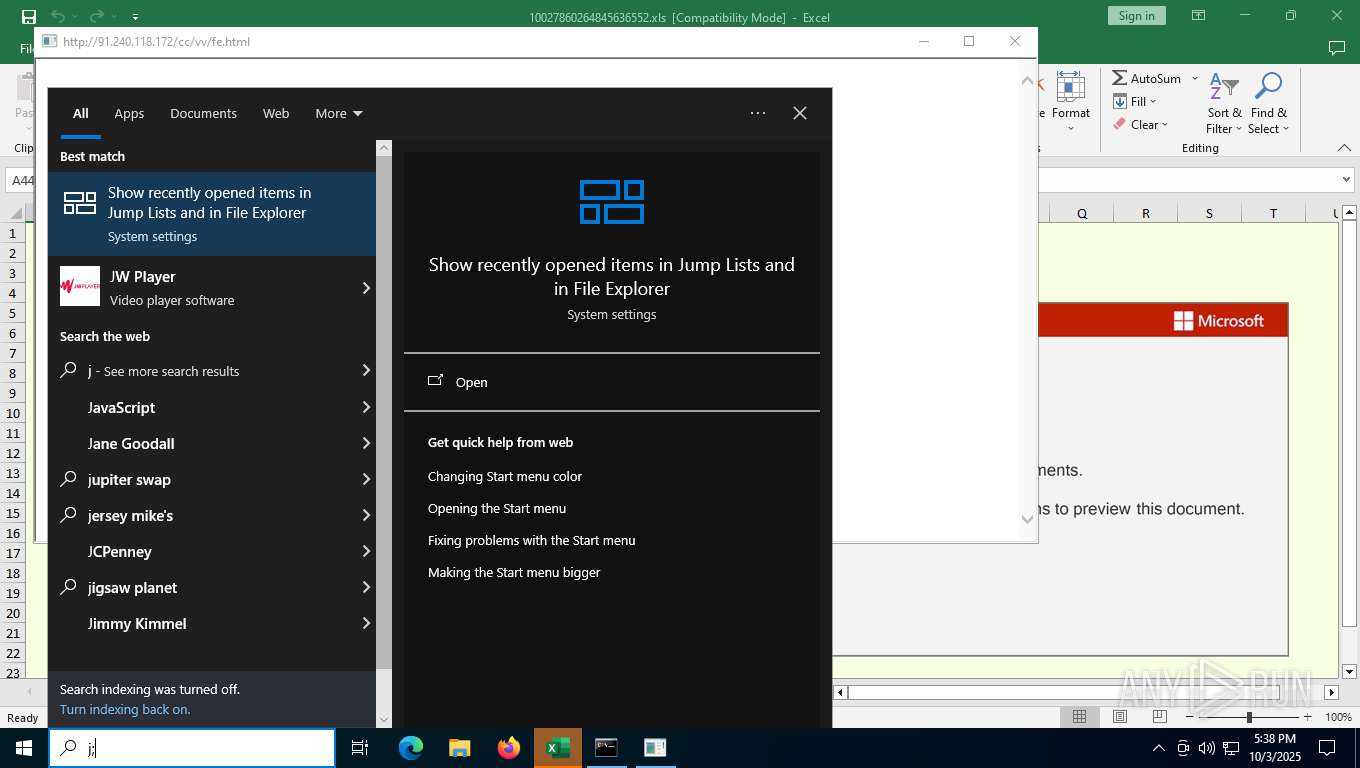This screenshot has width=1360, height=768.
Task: Open 'Changing Start menu color' help link
Action: click(505, 477)
